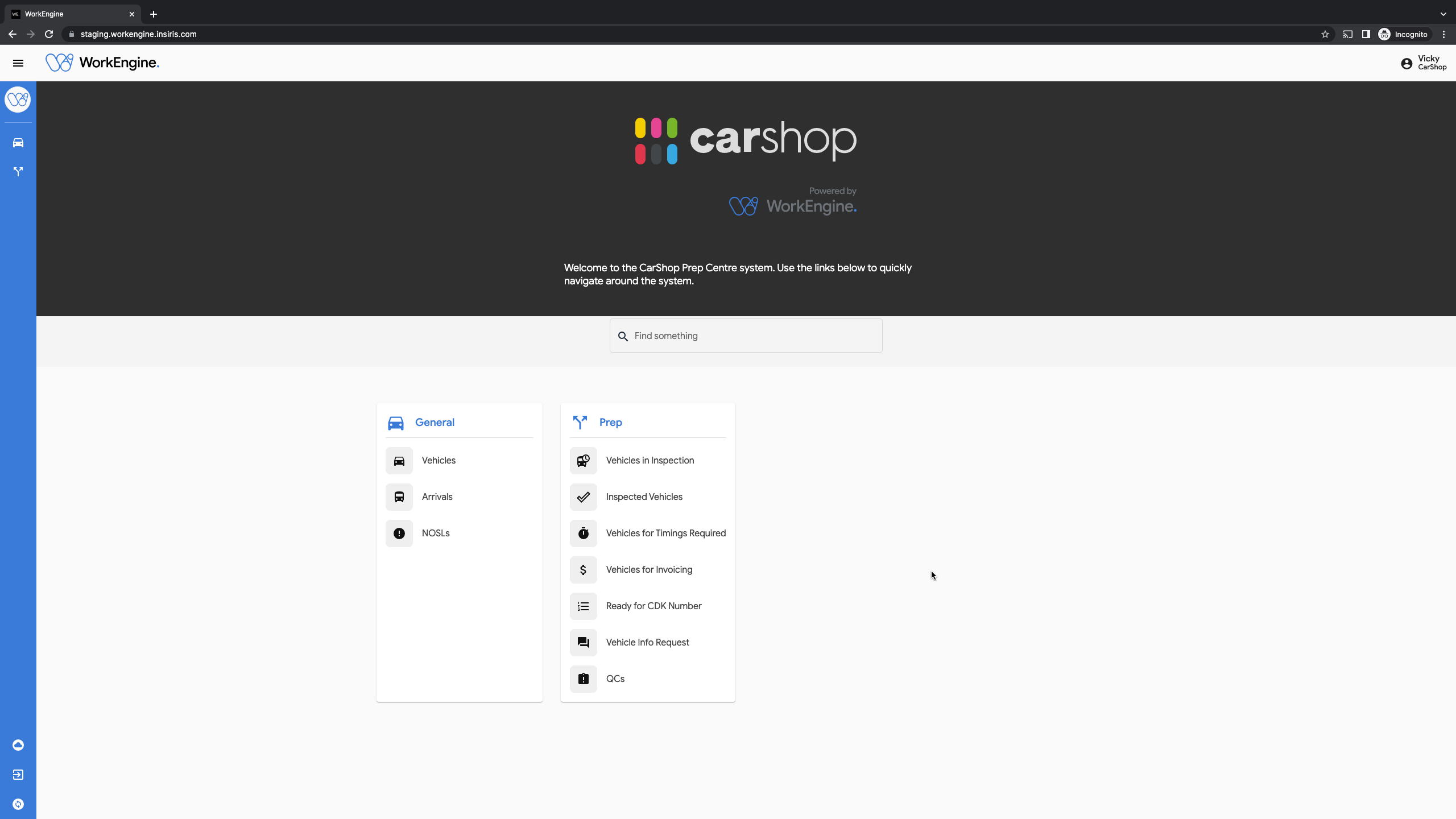This screenshot has height=819, width=1456.
Task: Open the QCs clipboard icon
Action: point(583,679)
